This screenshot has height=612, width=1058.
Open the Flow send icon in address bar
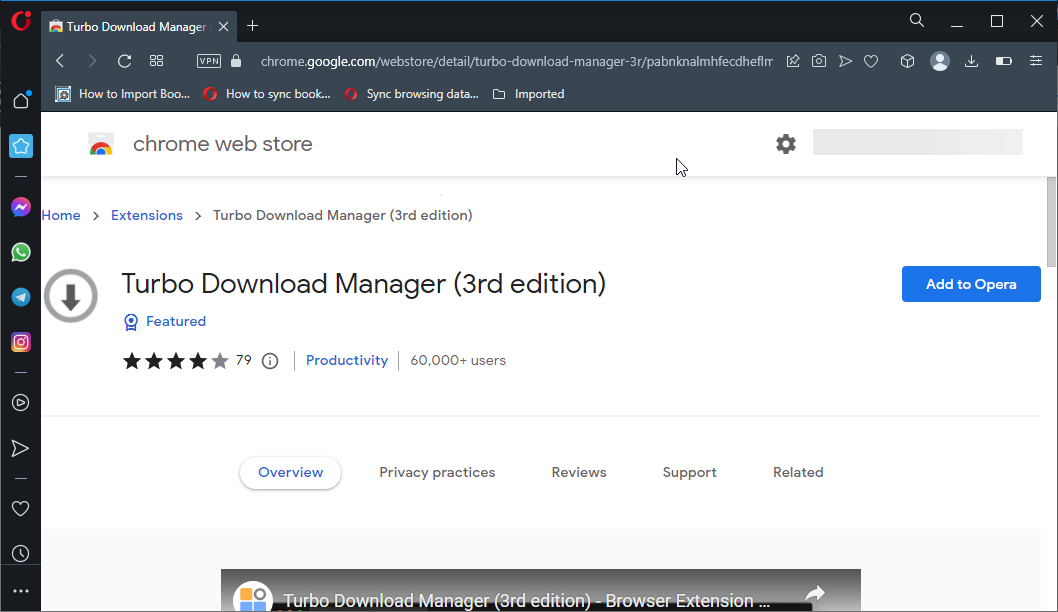pos(845,61)
